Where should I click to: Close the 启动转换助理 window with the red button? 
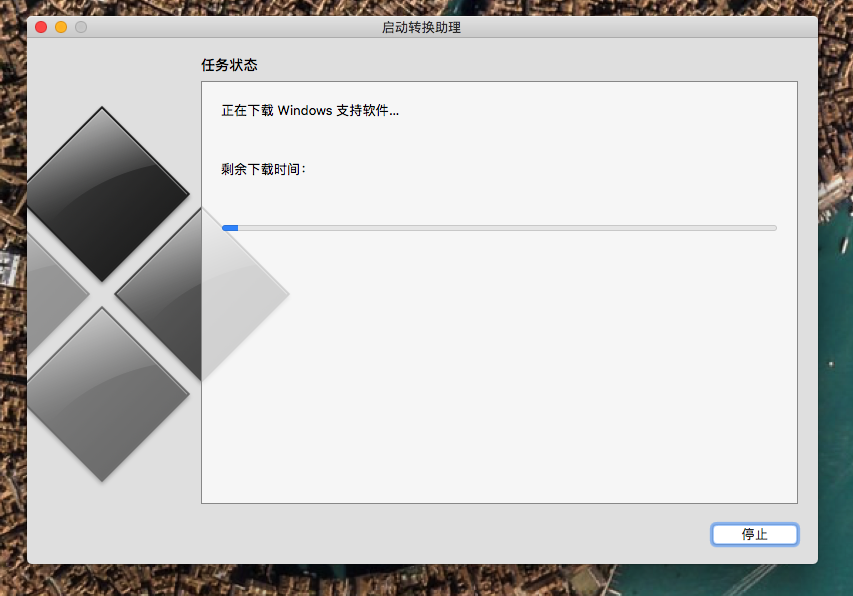click(41, 27)
